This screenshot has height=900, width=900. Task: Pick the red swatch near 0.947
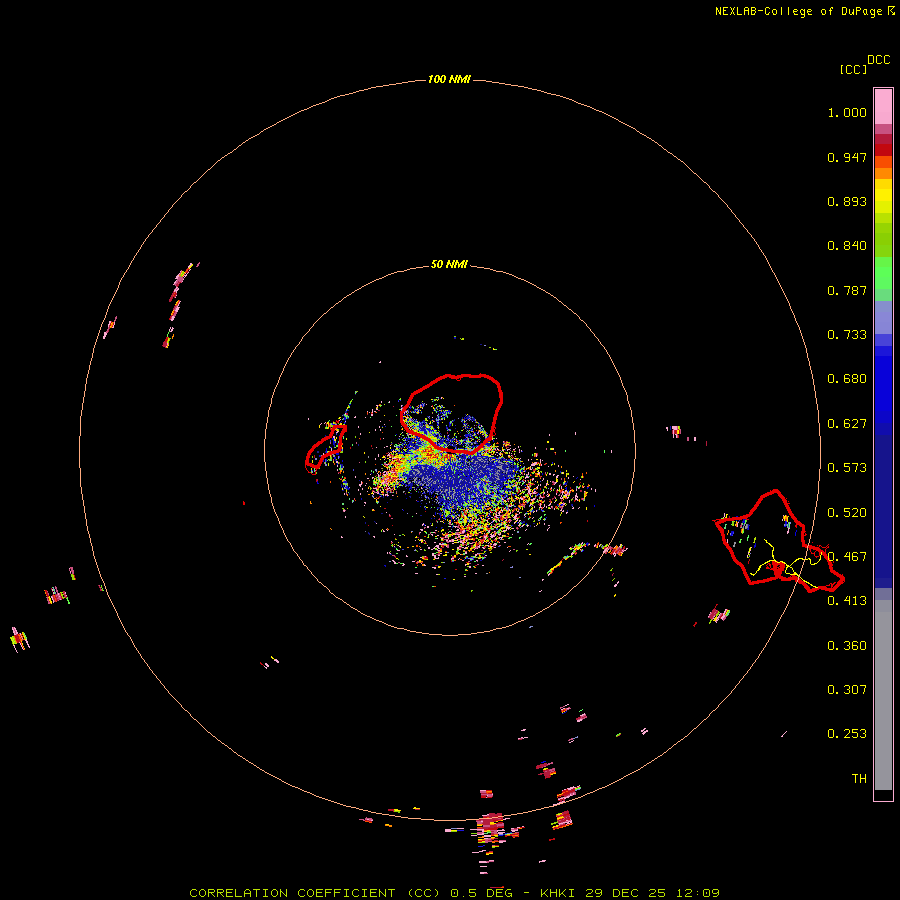coord(883,150)
